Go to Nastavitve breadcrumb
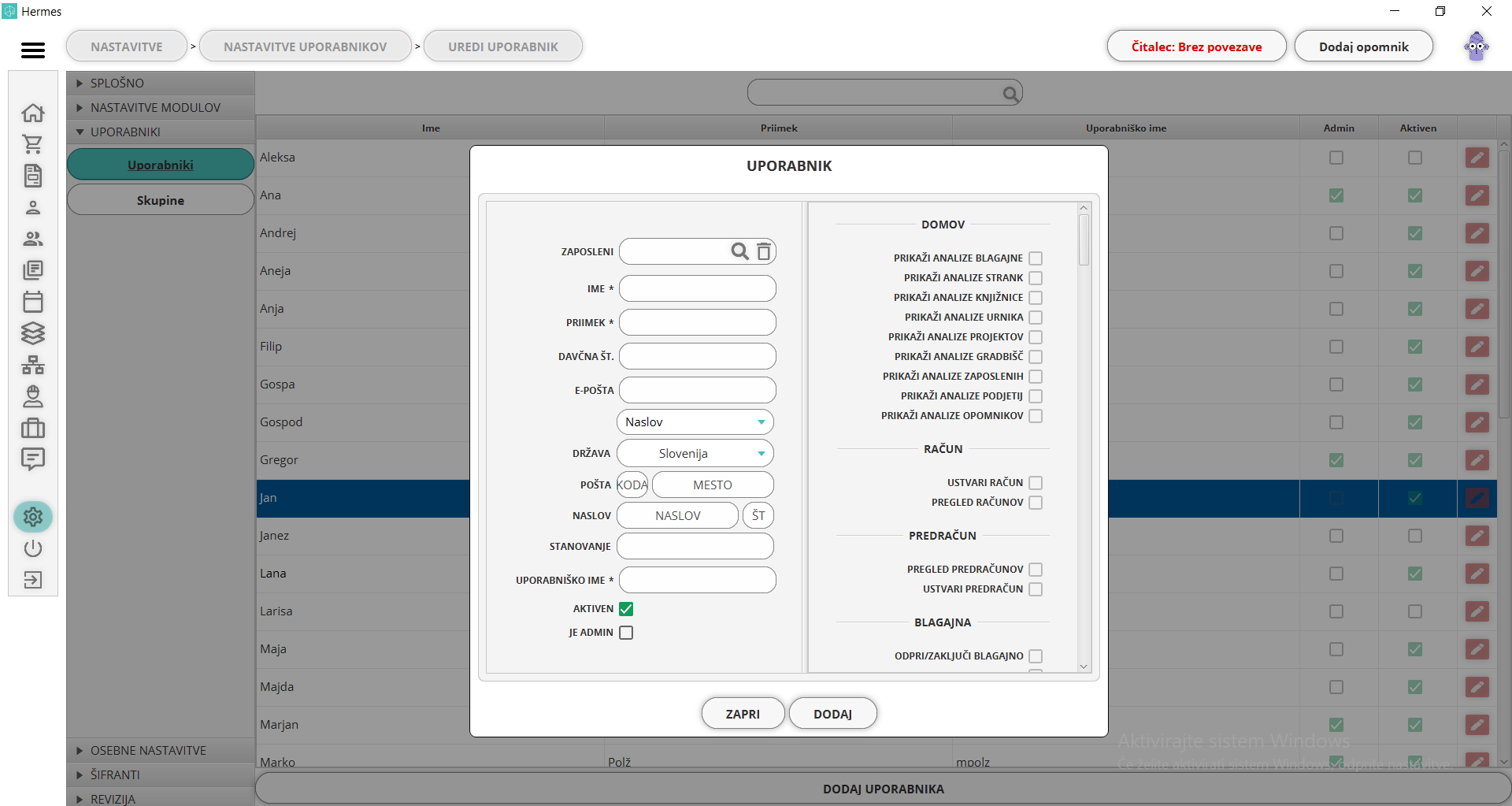 (x=127, y=46)
